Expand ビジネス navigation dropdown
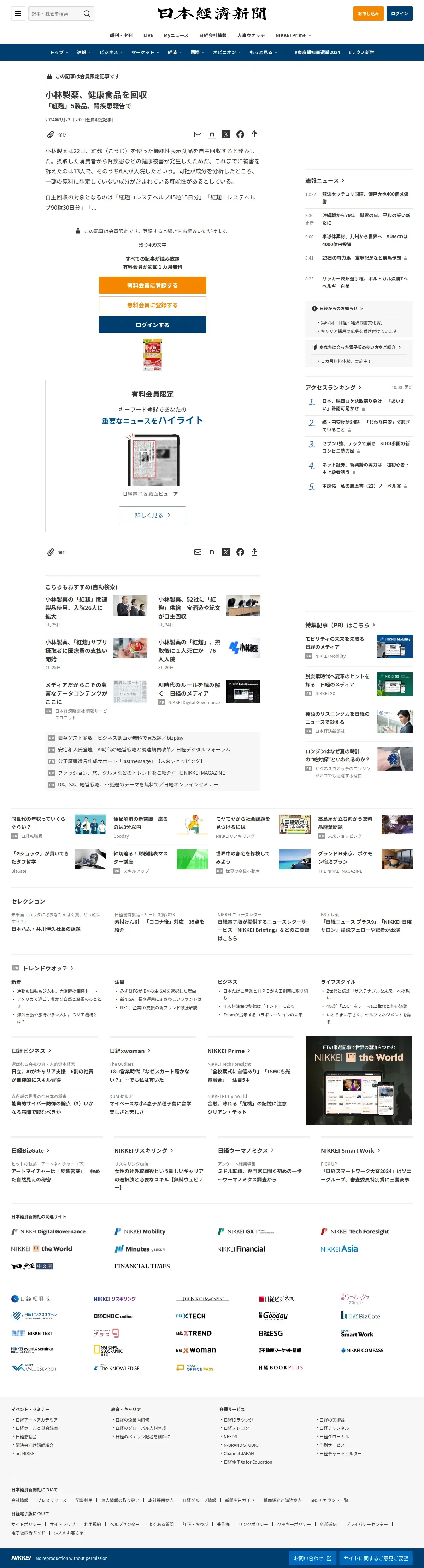424x1568 pixels. pos(111,52)
